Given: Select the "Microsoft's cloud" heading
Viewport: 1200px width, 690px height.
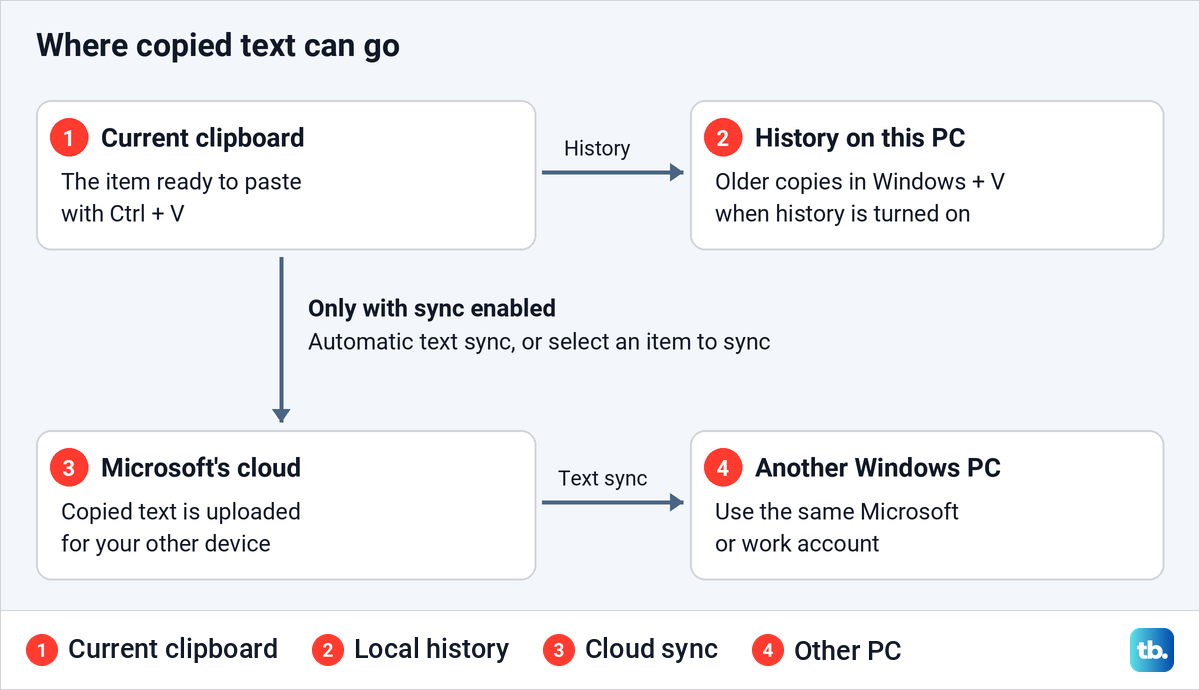Looking at the screenshot, I should click(201, 468).
